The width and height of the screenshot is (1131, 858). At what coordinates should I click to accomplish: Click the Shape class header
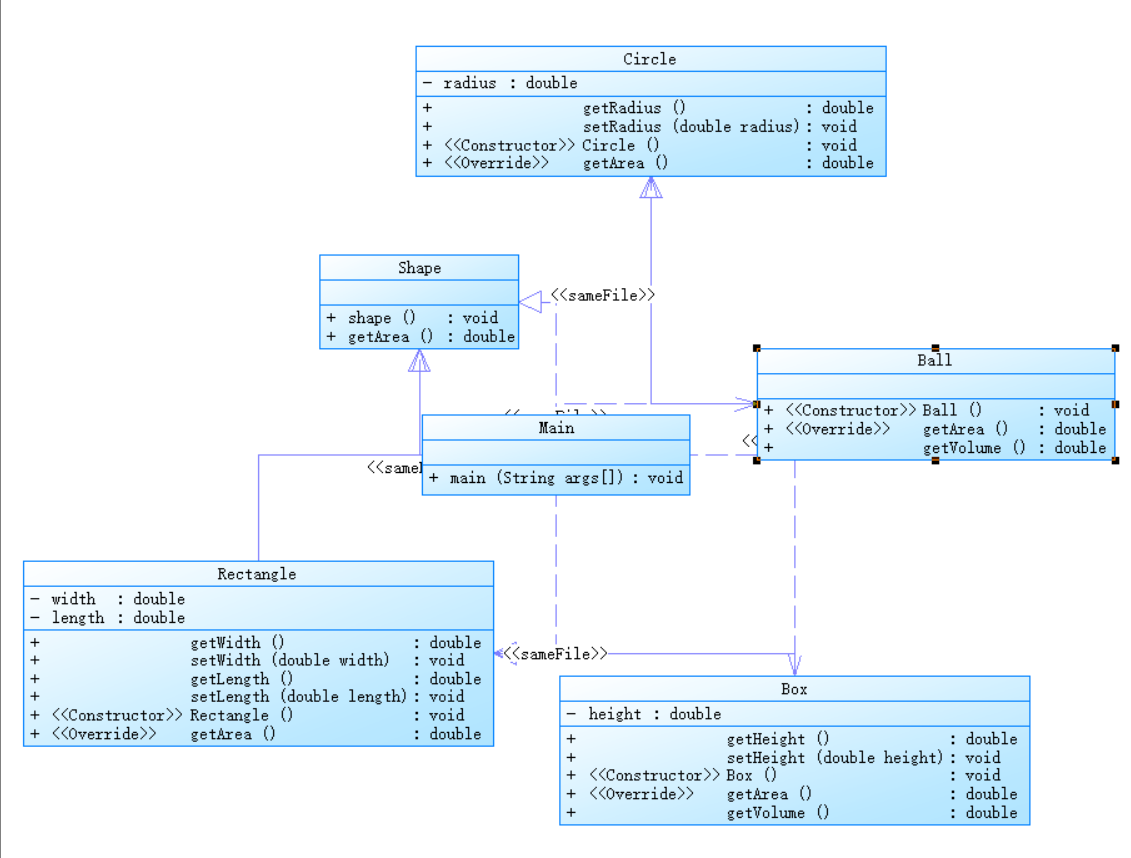point(419,267)
